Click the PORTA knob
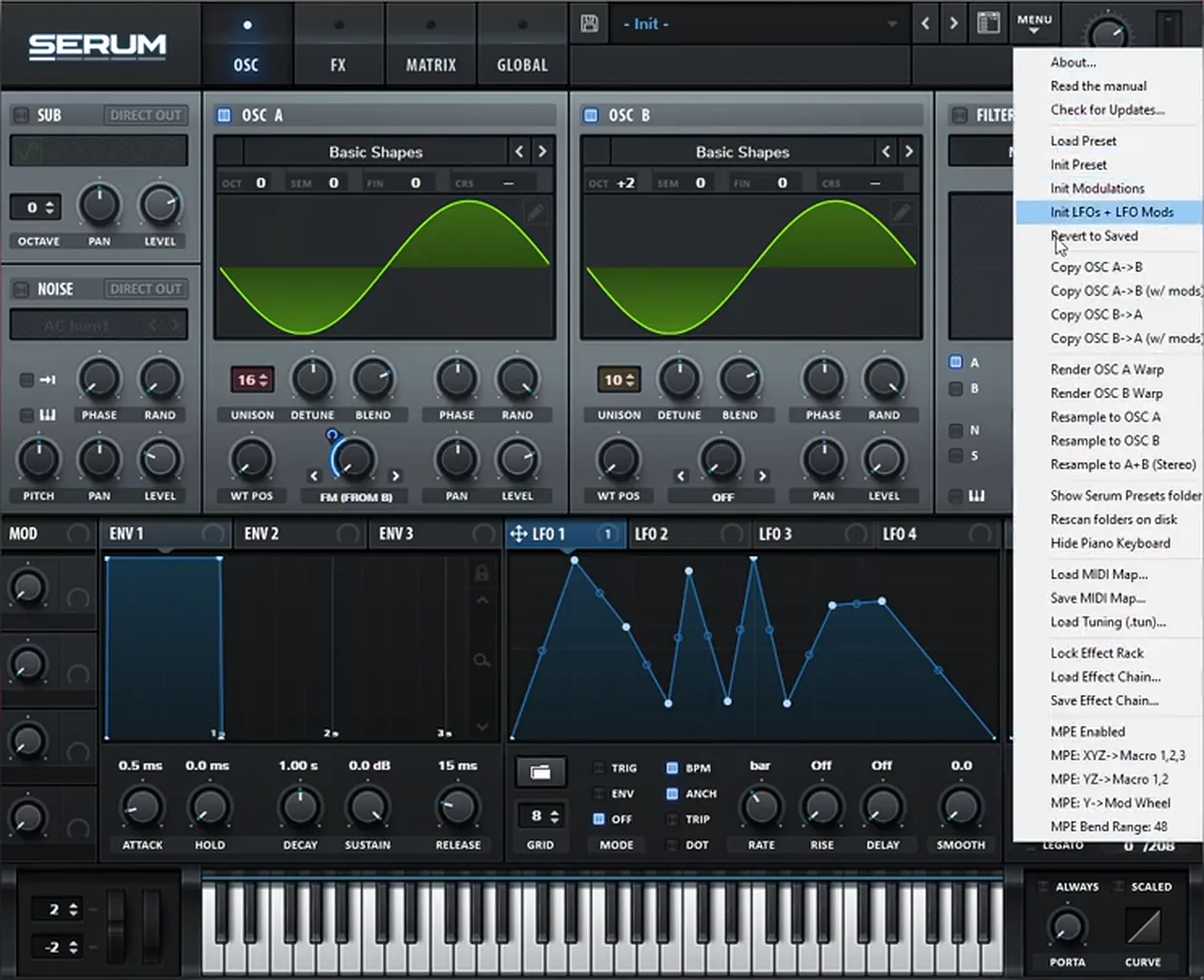Screen dimensions: 1204x980 point(1067,926)
